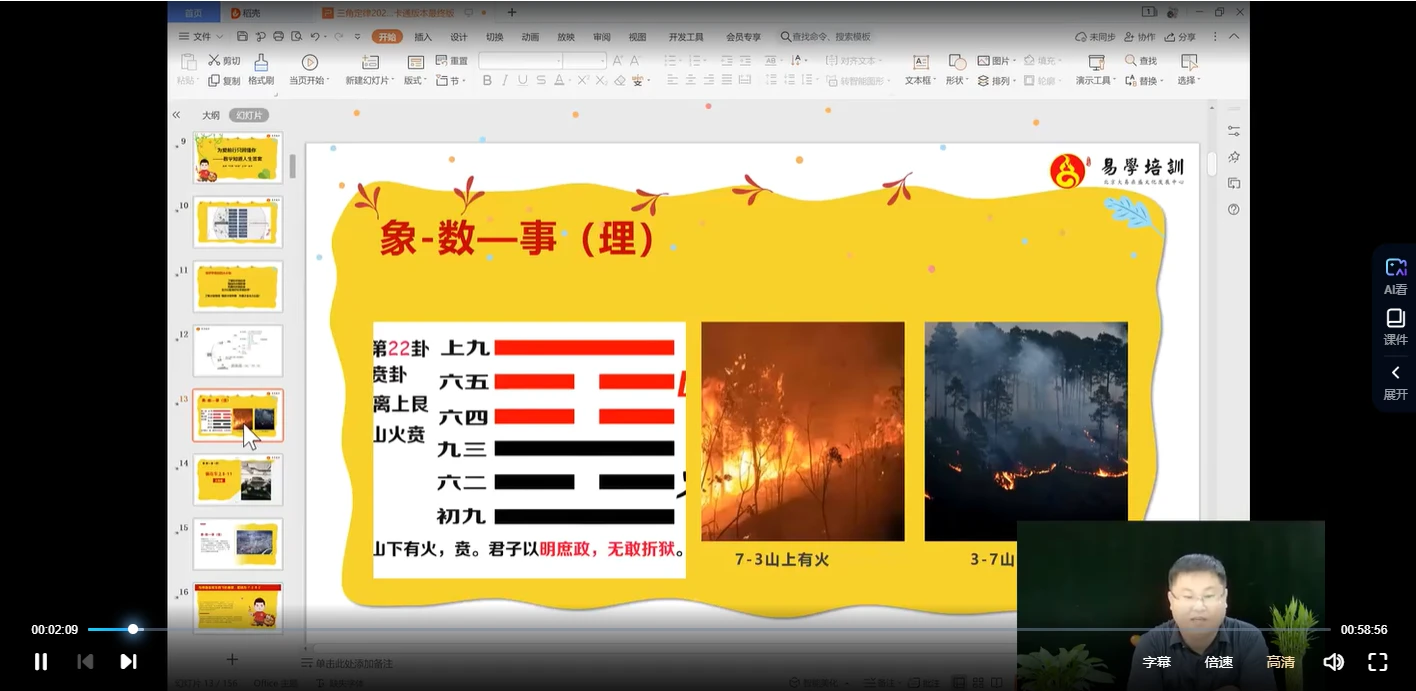Viewport: 1416px width, 691px height.
Task: Collapse the slide thumbnail panel
Action: (176, 115)
